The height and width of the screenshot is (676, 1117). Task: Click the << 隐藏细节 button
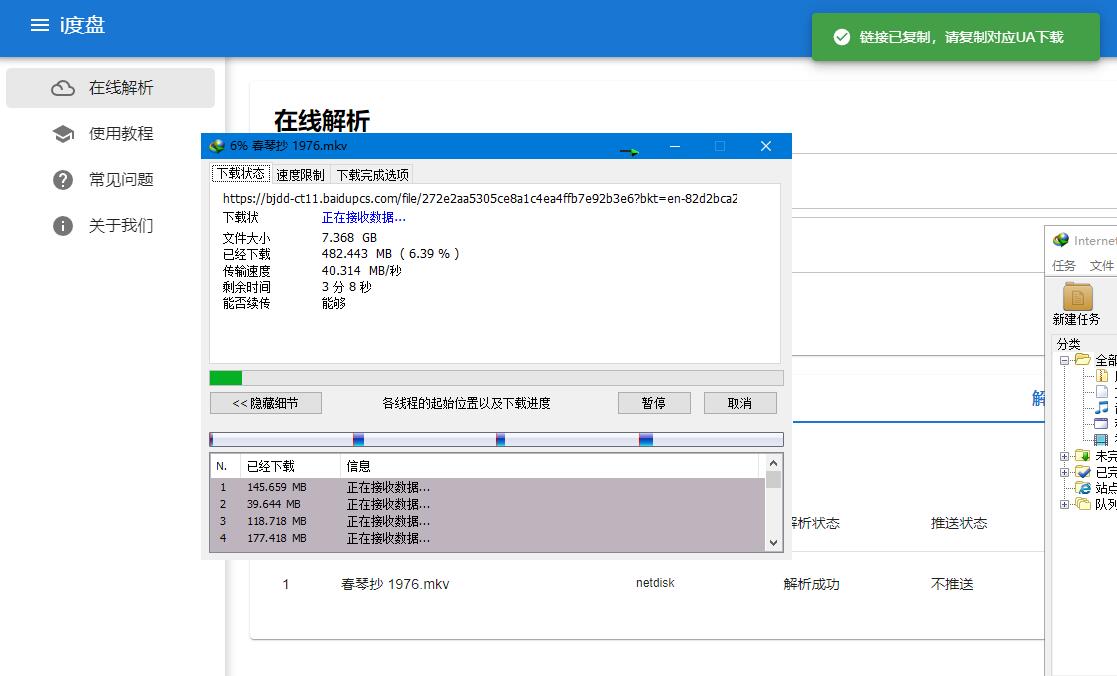coord(266,403)
